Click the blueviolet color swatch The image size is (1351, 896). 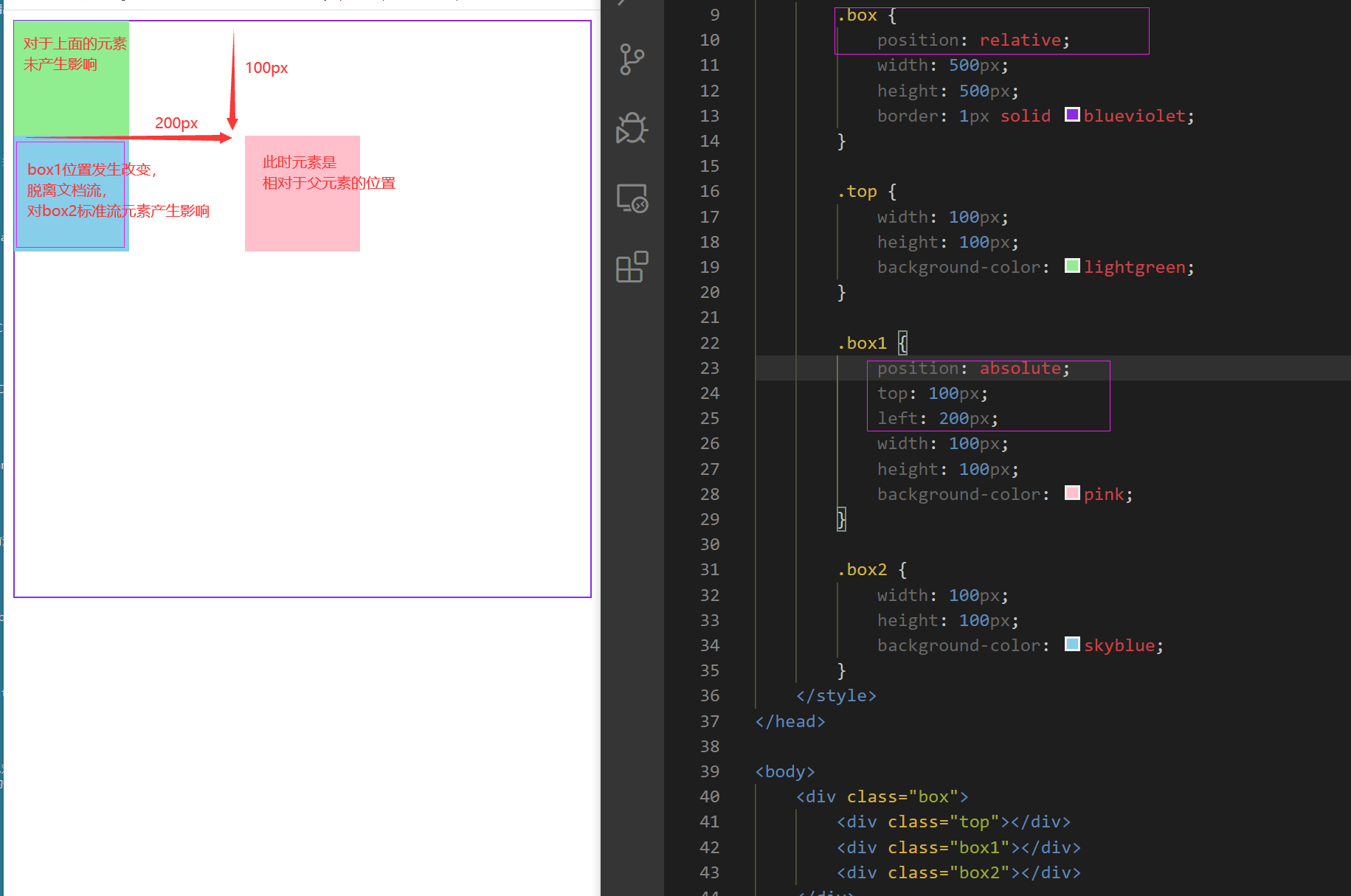point(1073,115)
